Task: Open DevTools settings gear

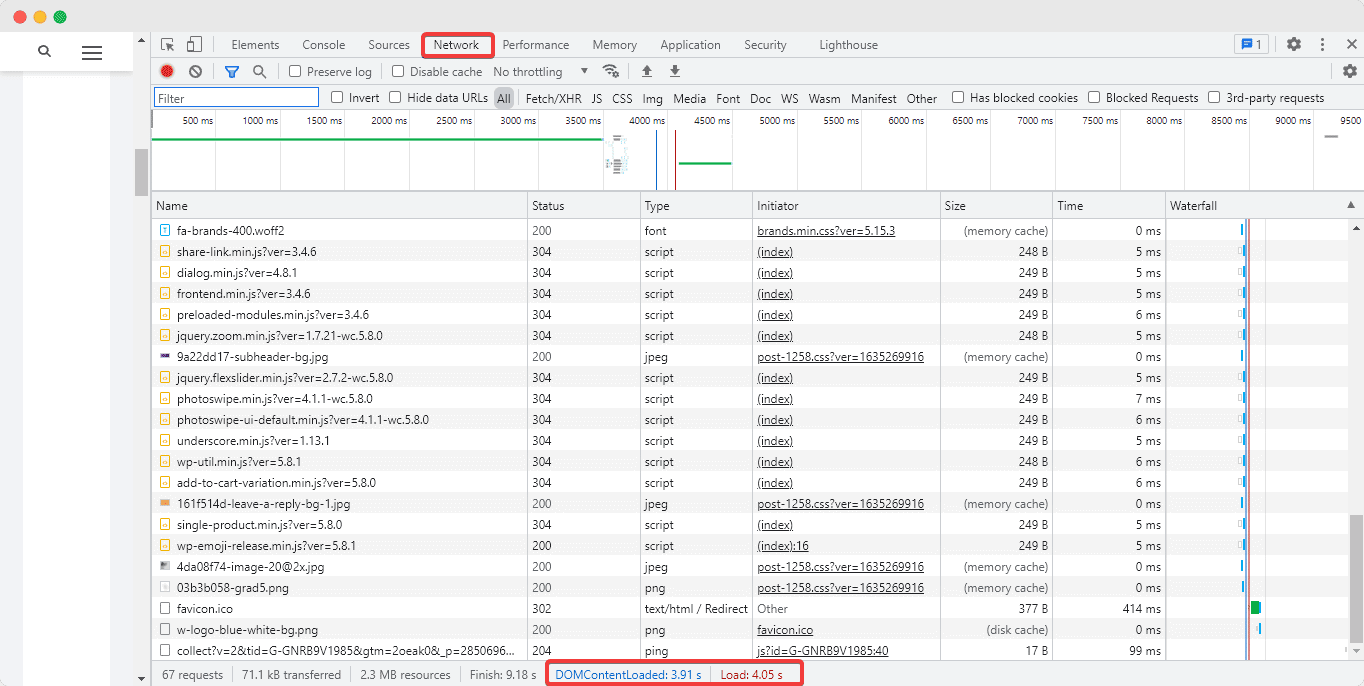Action: (x=1294, y=45)
